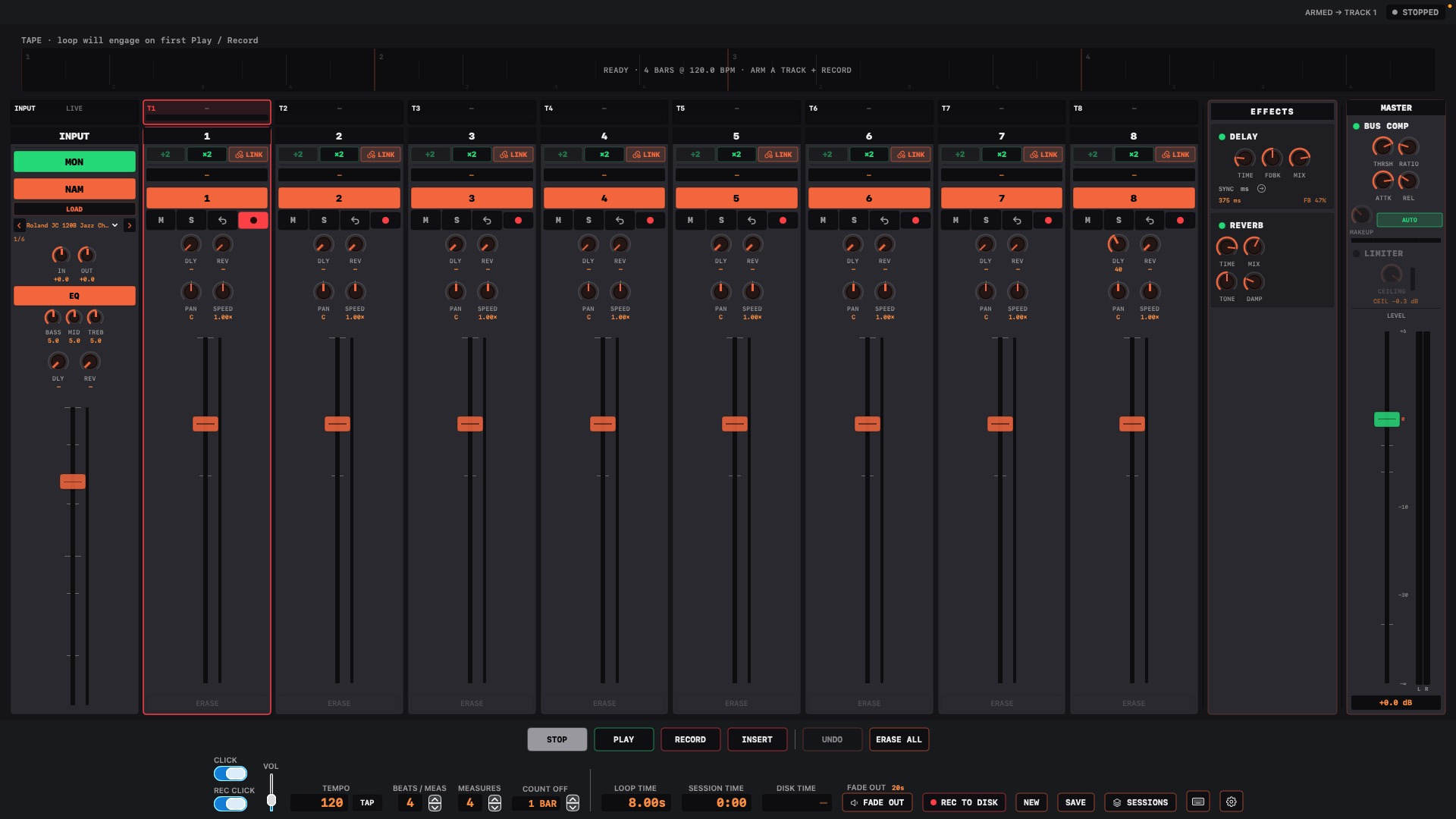Click the EQ section header in Input strip
This screenshot has width=1456, height=819.
tap(74, 296)
